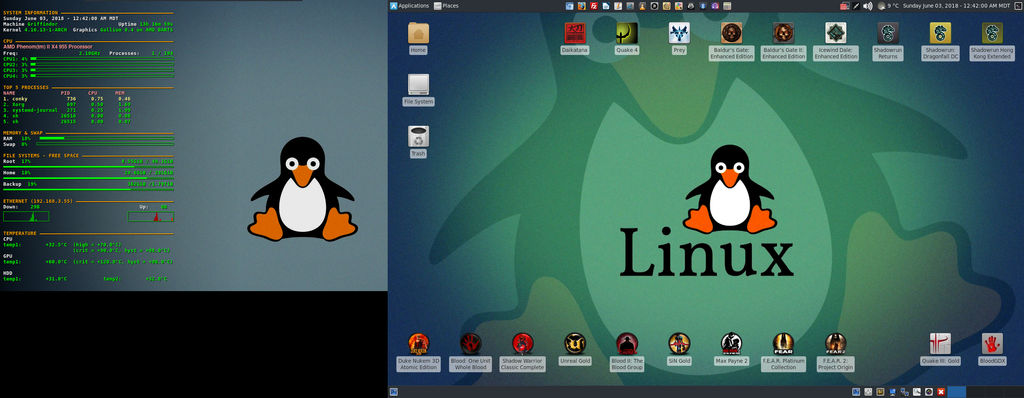This screenshot has height=398, width=1024.
Task: Click the ETHERNET (192.168.3.55) heading
Action: point(38,201)
